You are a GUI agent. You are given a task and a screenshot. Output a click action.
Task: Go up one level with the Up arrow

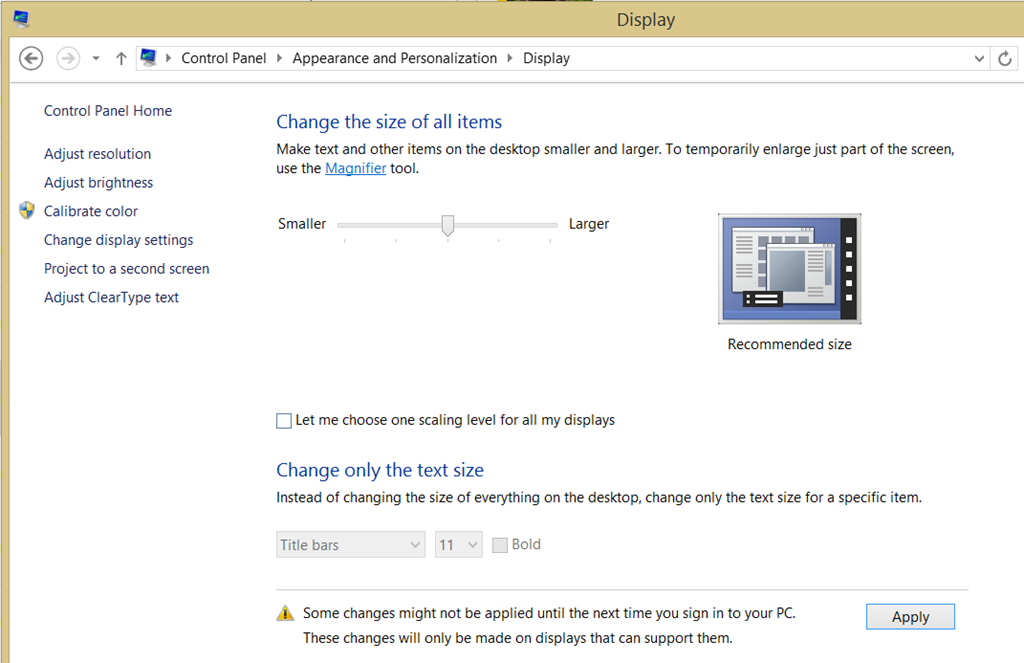pyautogui.click(x=121, y=58)
